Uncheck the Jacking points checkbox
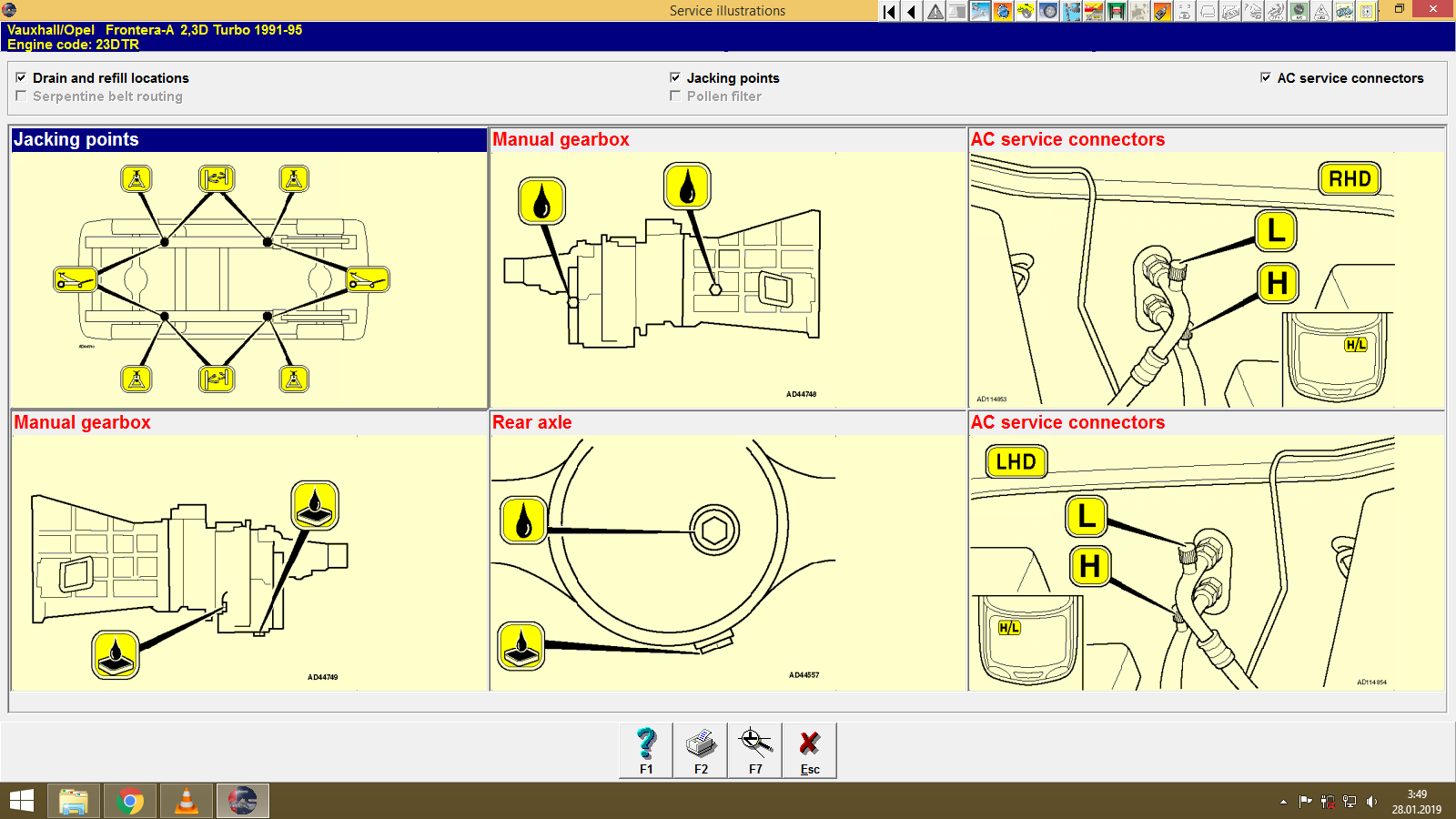The image size is (1456, 819). point(675,78)
